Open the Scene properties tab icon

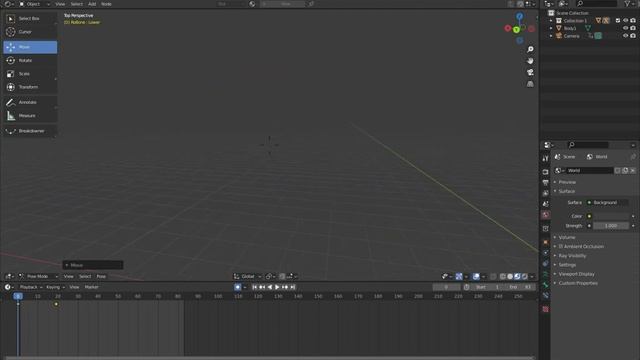coord(545,204)
